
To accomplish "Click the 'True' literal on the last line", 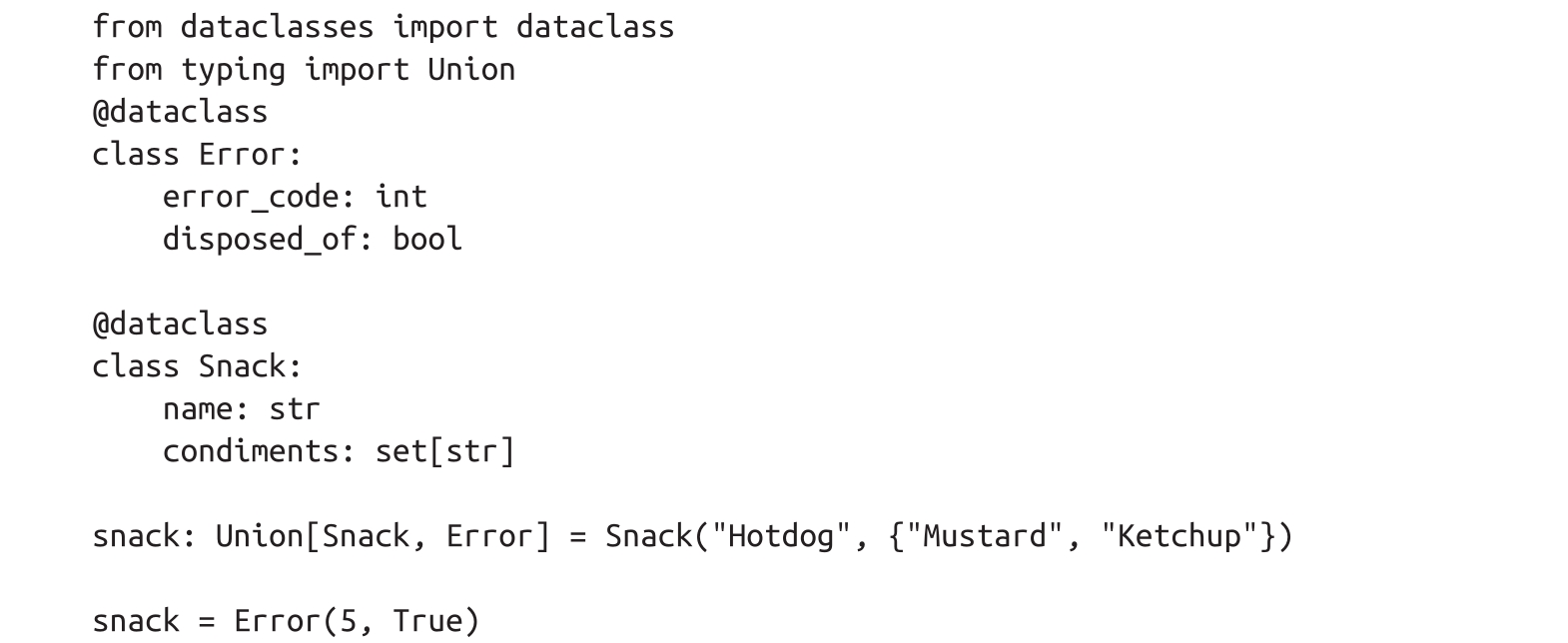I will (x=427, y=621).
